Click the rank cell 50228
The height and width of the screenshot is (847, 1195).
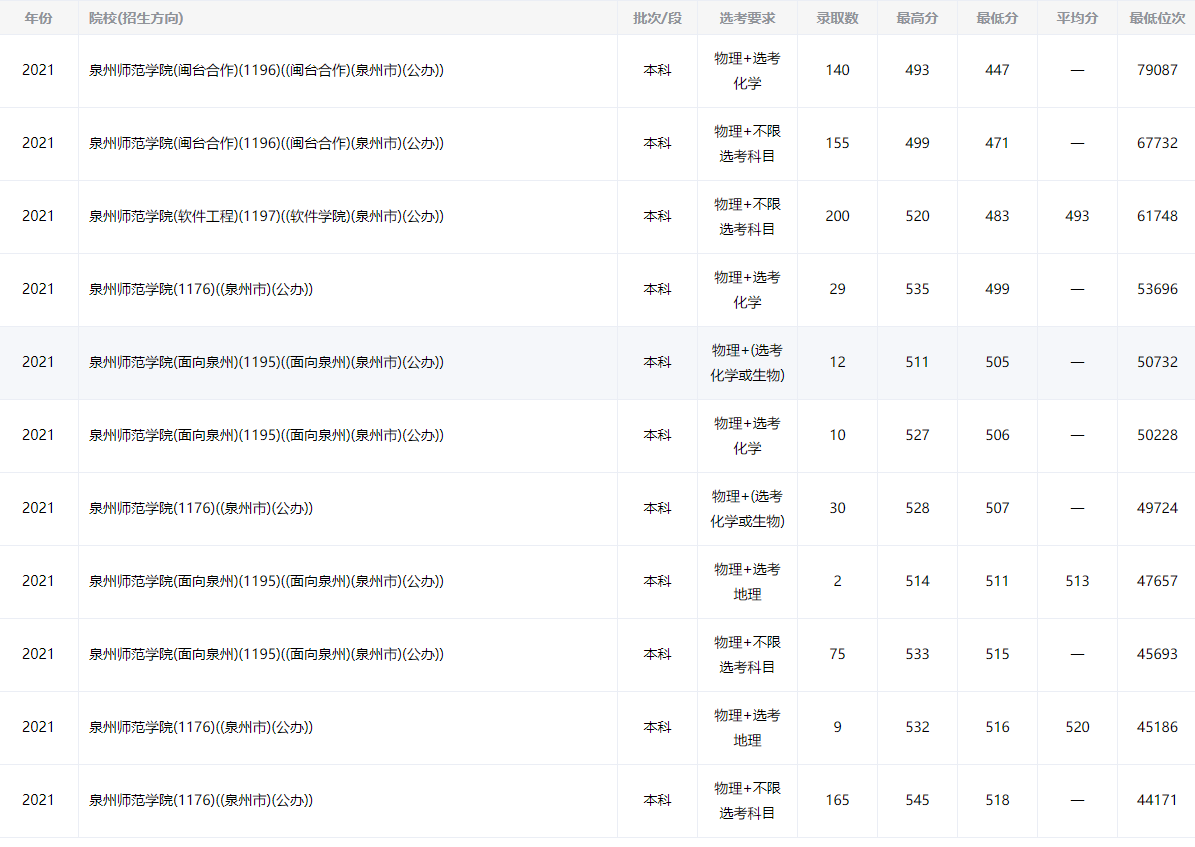click(1157, 435)
